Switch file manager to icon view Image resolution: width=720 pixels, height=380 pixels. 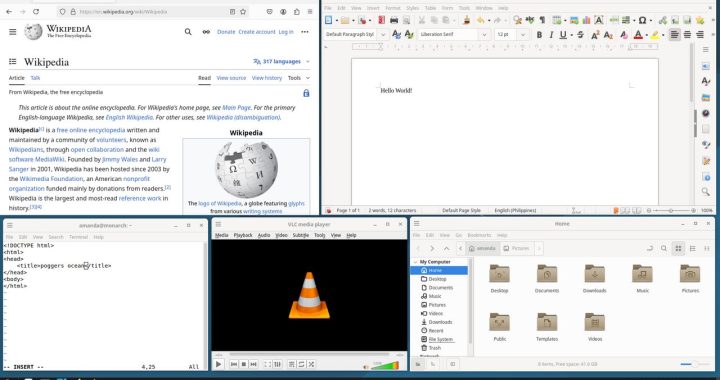(x=678, y=248)
